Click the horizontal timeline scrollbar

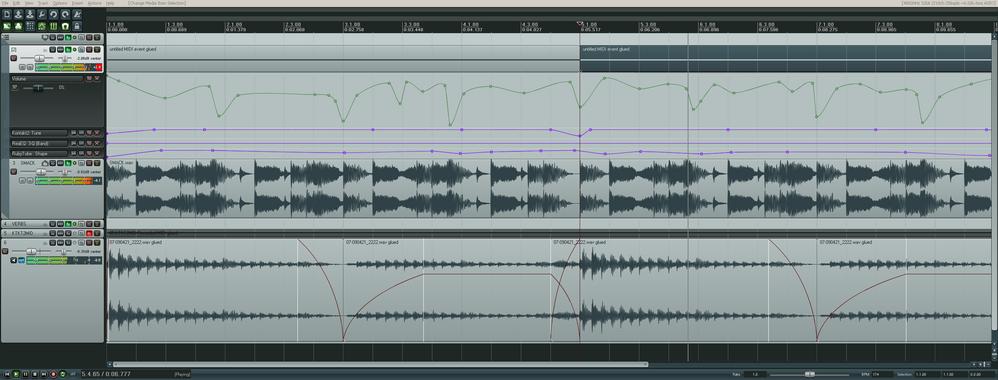380,365
